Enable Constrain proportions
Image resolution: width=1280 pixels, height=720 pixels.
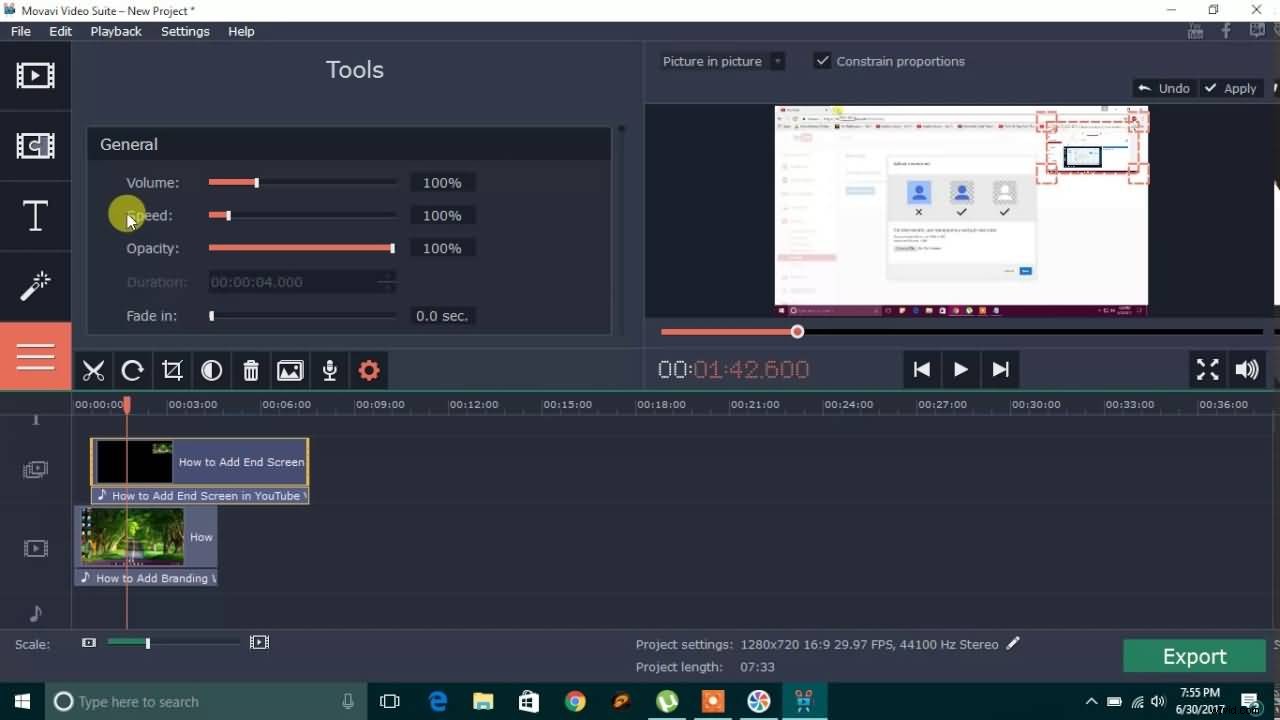pyautogui.click(x=822, y=61)
